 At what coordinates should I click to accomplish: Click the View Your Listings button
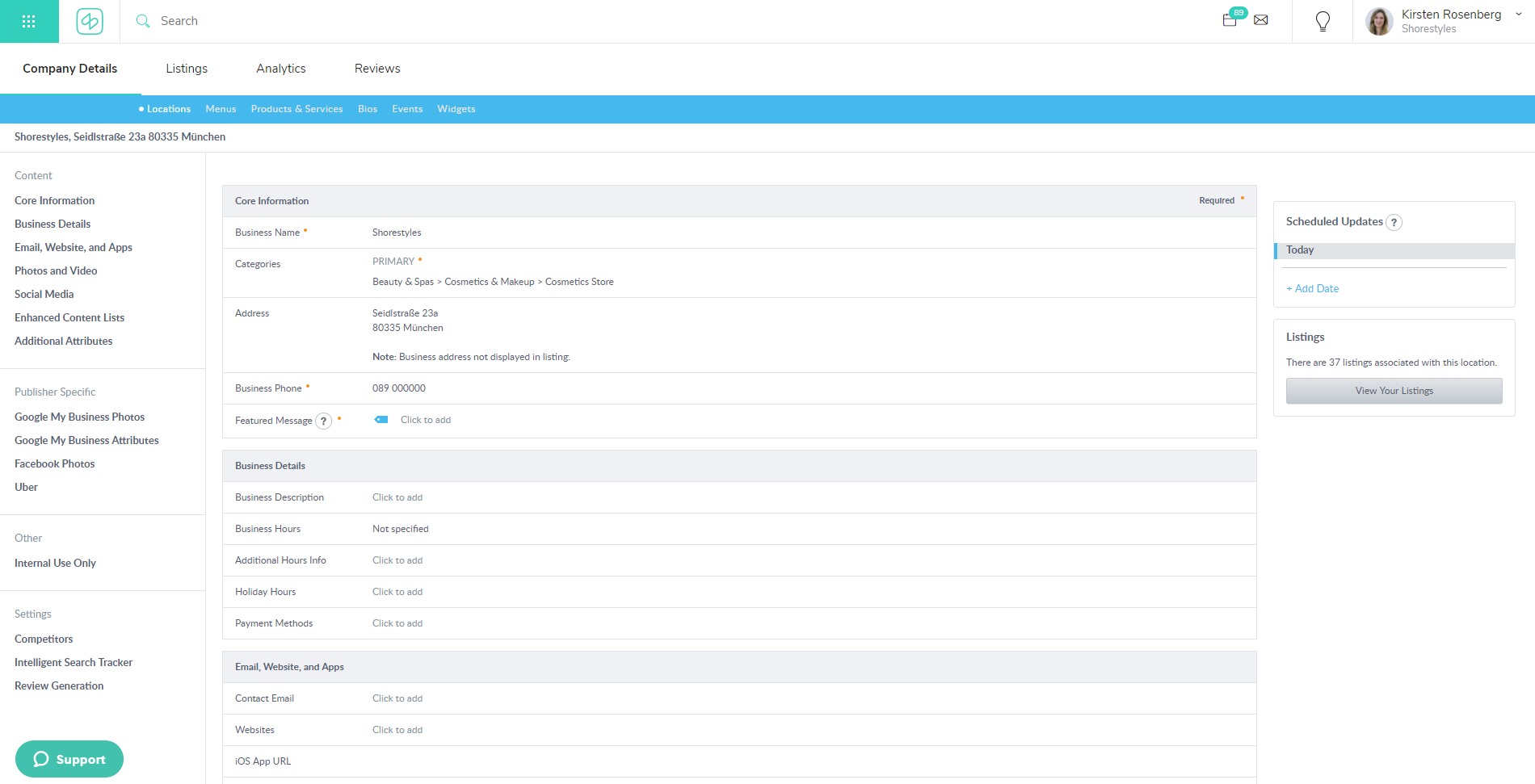[1394, 391]
